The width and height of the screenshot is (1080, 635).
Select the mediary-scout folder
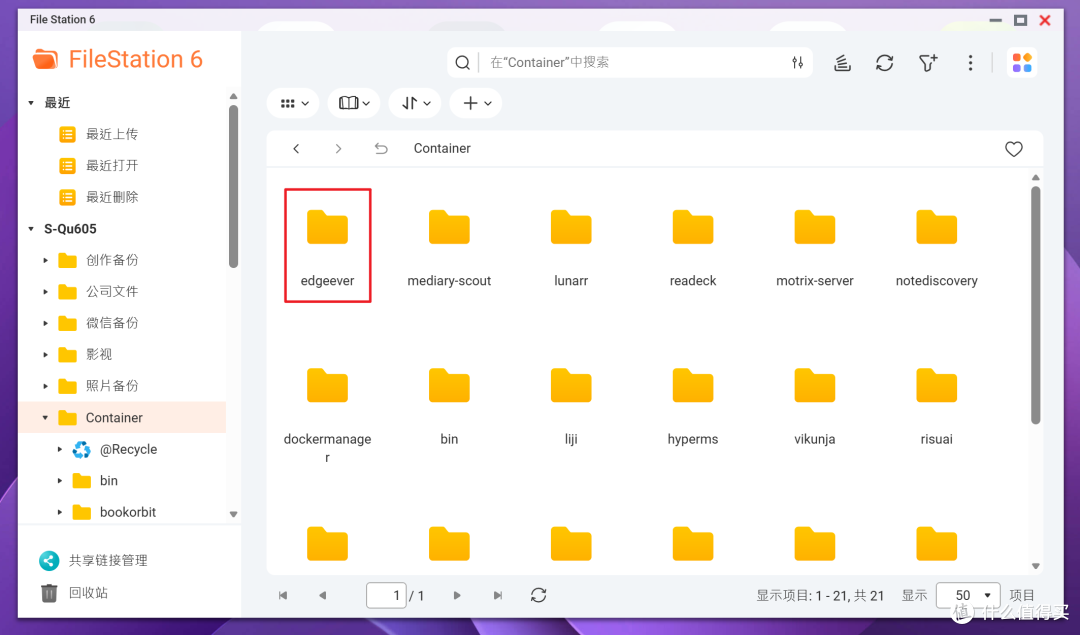(449, 247)
